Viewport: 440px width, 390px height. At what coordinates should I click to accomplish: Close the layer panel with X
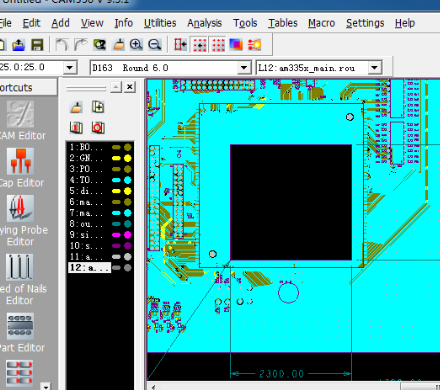(x=130, y=87)
